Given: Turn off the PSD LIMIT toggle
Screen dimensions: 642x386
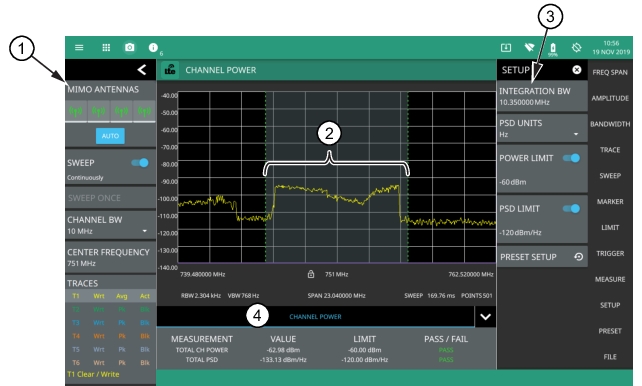Looking at the screenshot, I should 572,209.
